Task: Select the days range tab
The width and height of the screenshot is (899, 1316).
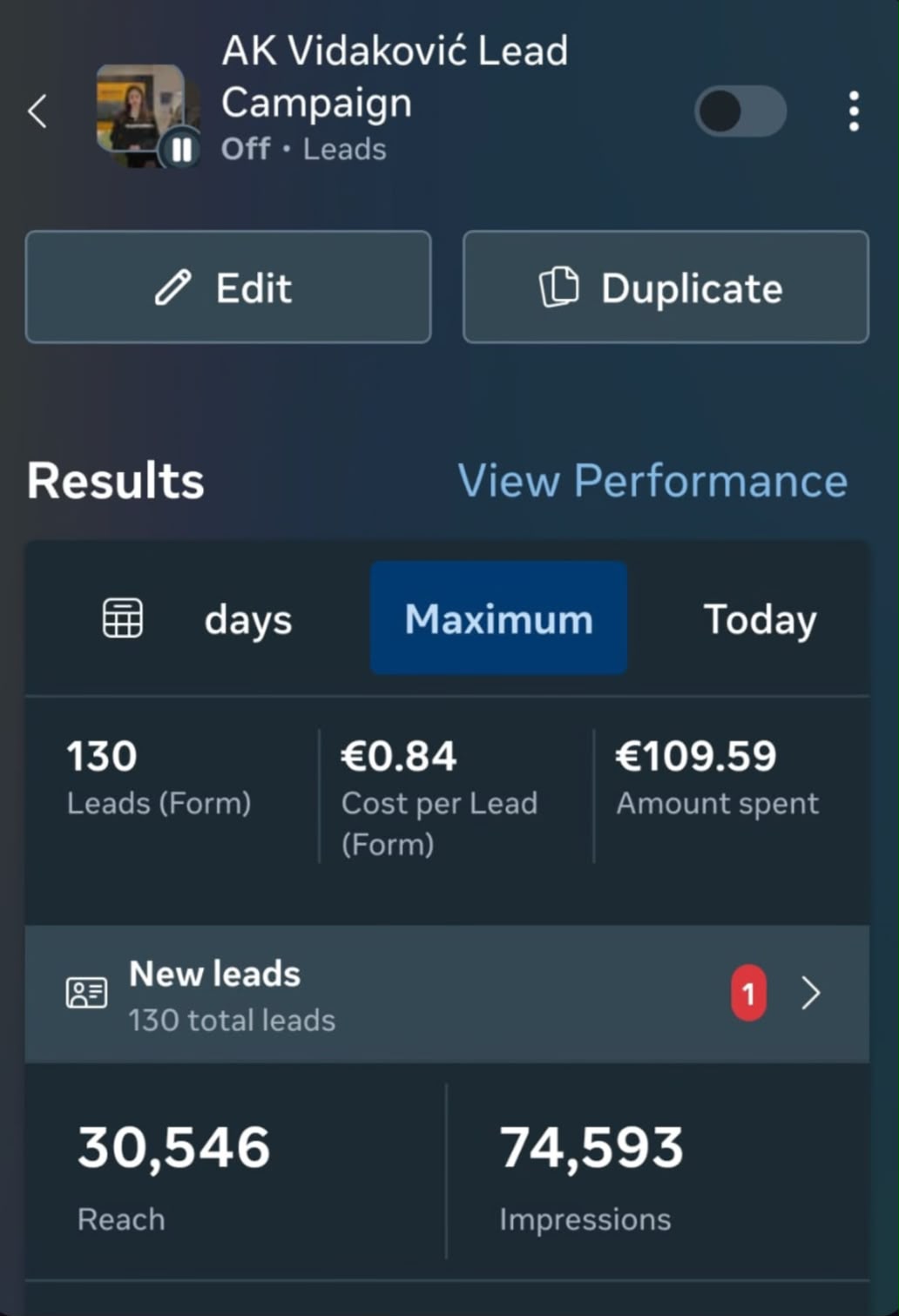Action: 247,620
